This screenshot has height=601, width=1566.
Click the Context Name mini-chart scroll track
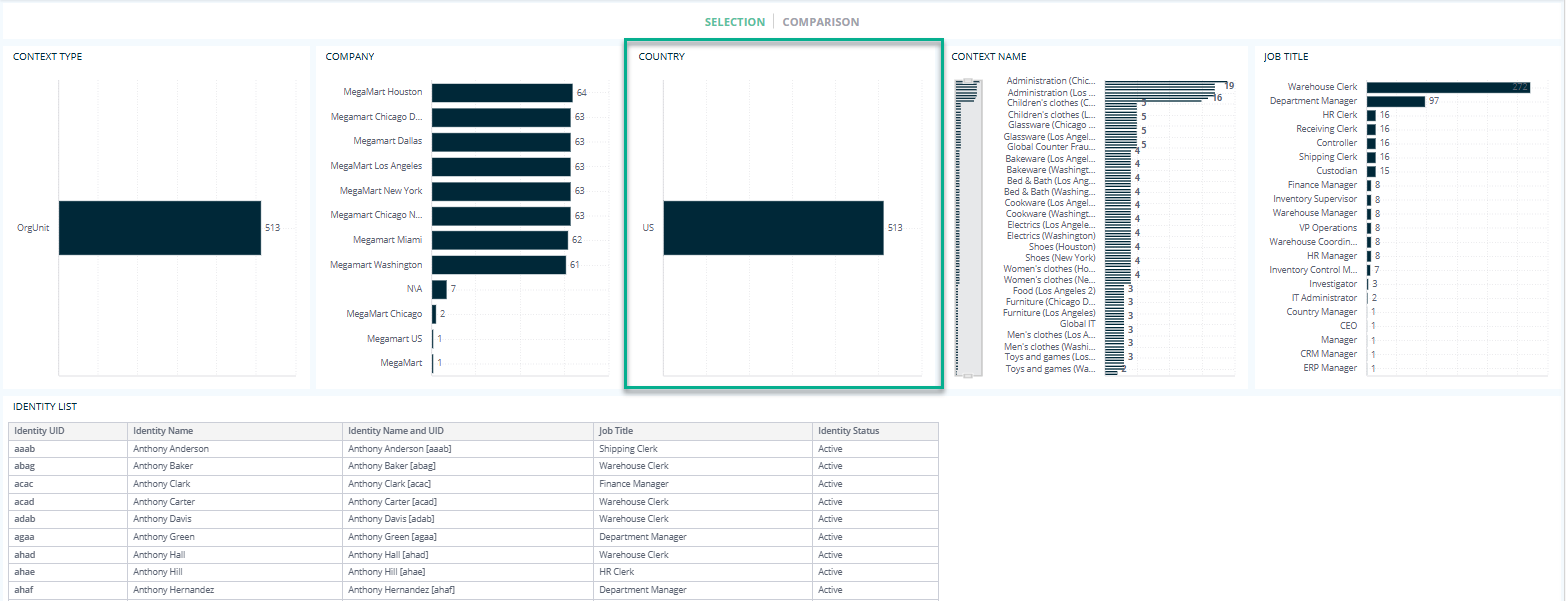(x=967, y=228)
